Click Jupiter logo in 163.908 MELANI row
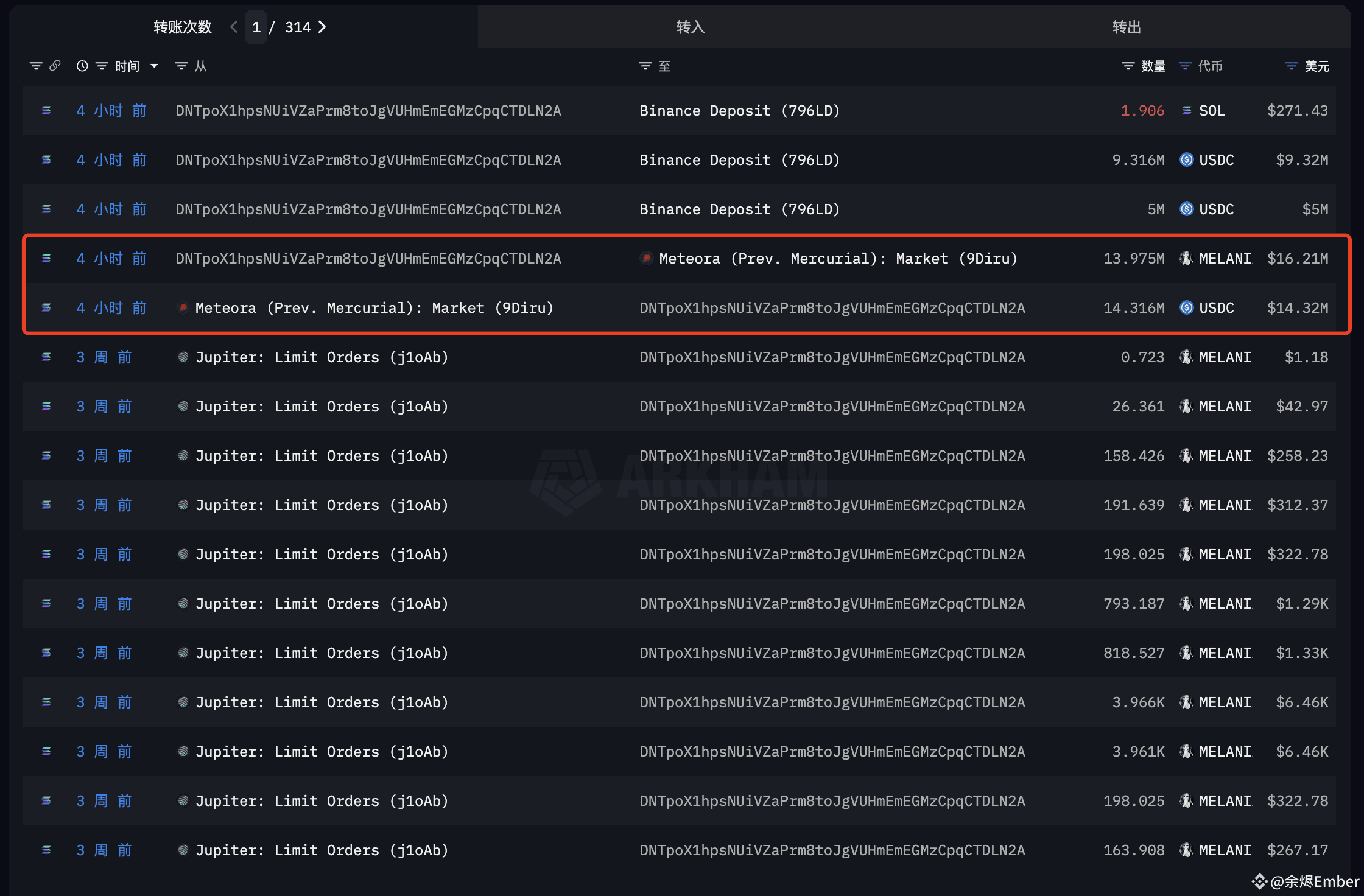The width and height of the screenshot is (1364, 896). (183, 850)
